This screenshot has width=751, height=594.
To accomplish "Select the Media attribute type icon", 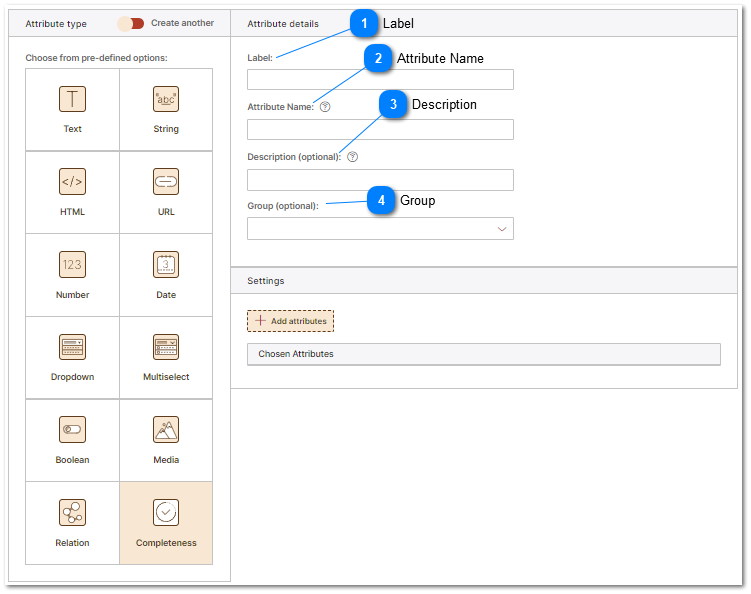I will [166, 430].
